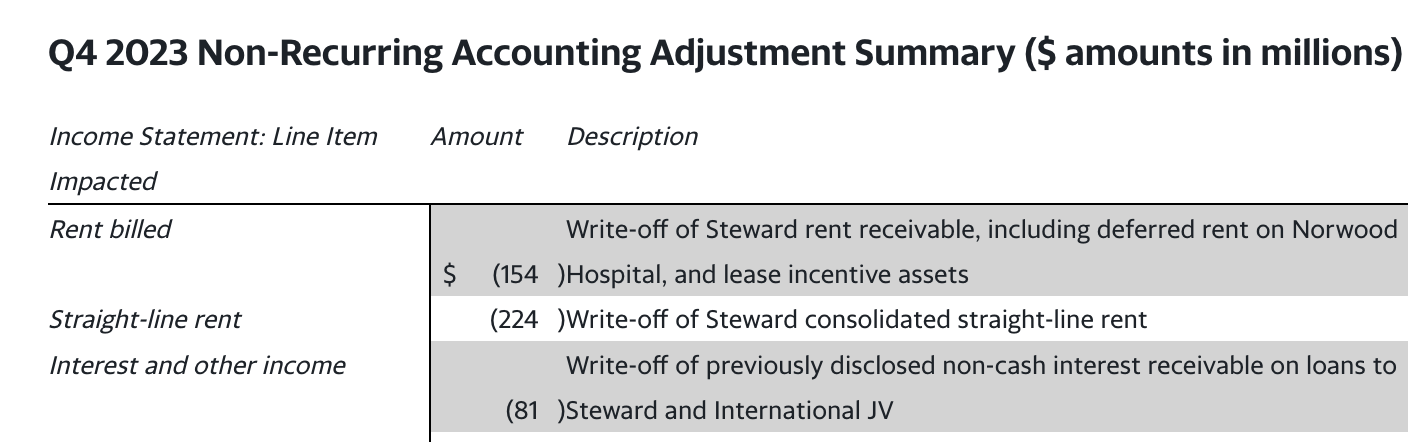Click the 'Straight-line rent' row label
1408x442 pixels.
pyautogui.click(x=145, y=320)
